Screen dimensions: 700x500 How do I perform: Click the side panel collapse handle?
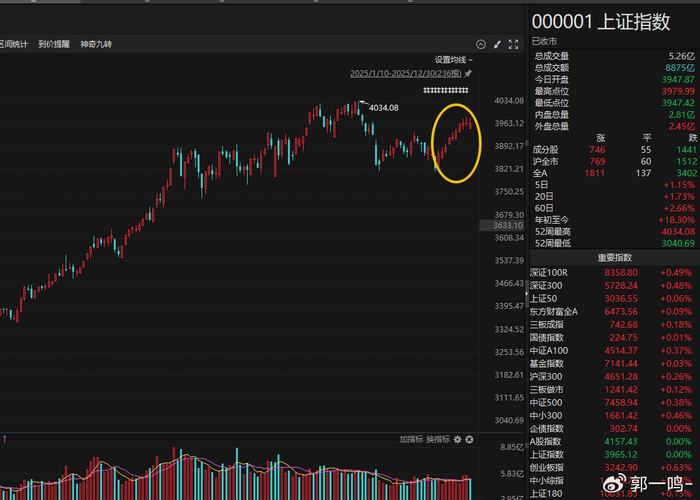point(527,293)
